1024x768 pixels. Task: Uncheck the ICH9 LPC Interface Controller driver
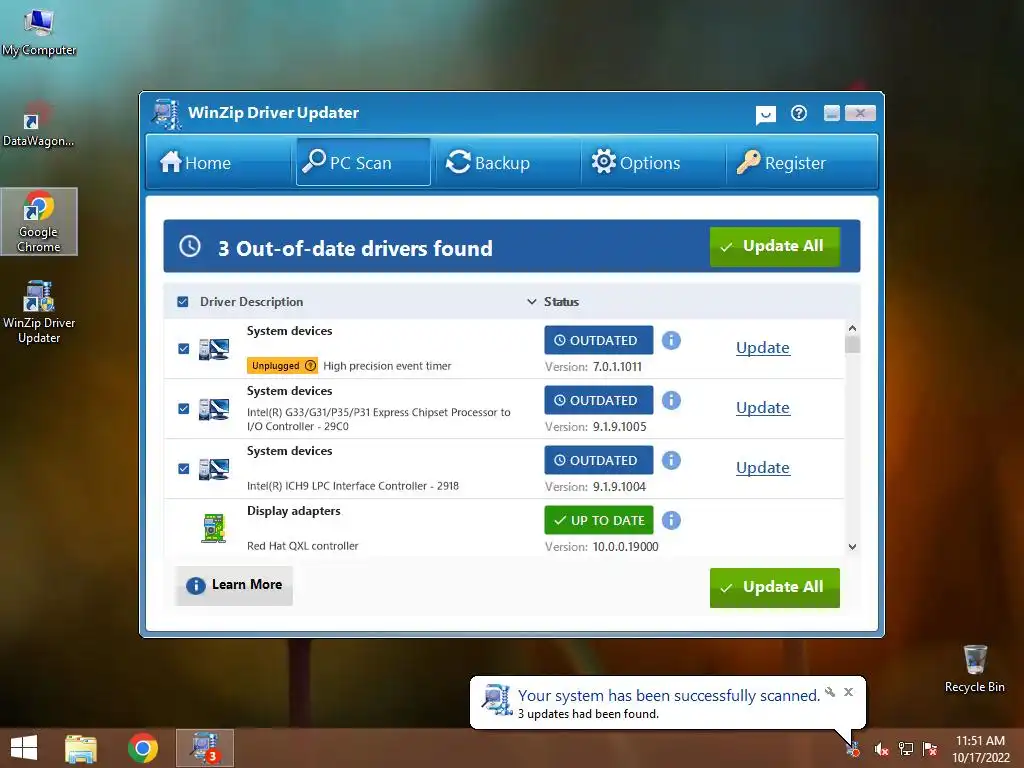[x=184, y=469]
